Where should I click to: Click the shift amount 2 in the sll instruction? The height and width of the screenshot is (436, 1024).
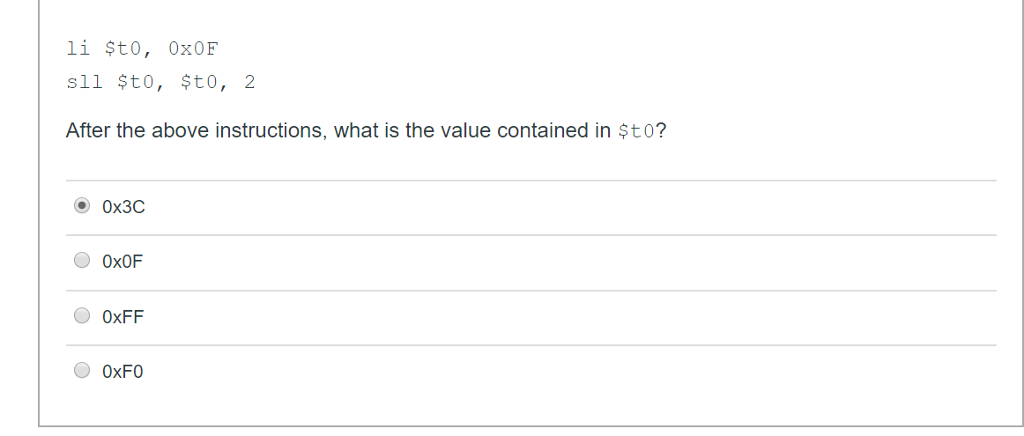tap(249, 82)
